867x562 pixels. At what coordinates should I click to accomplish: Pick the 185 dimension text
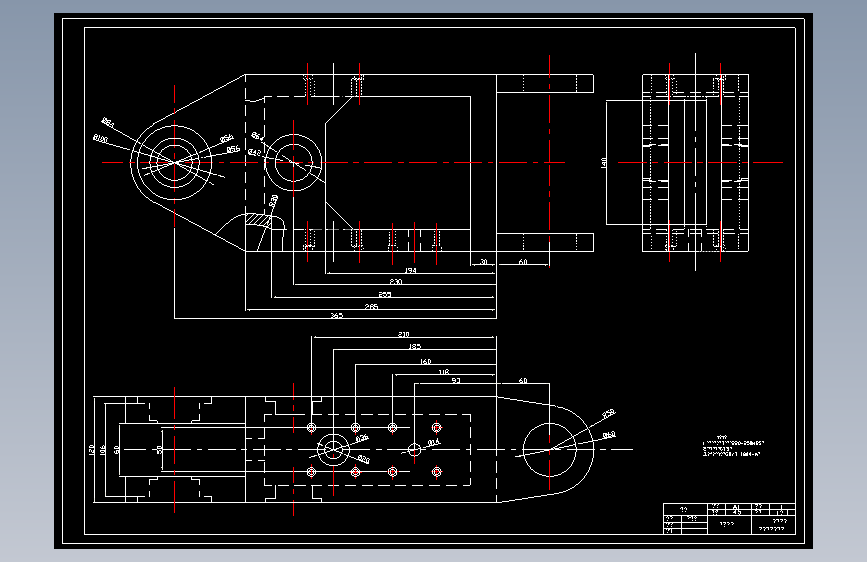click(x=415, y=346)
